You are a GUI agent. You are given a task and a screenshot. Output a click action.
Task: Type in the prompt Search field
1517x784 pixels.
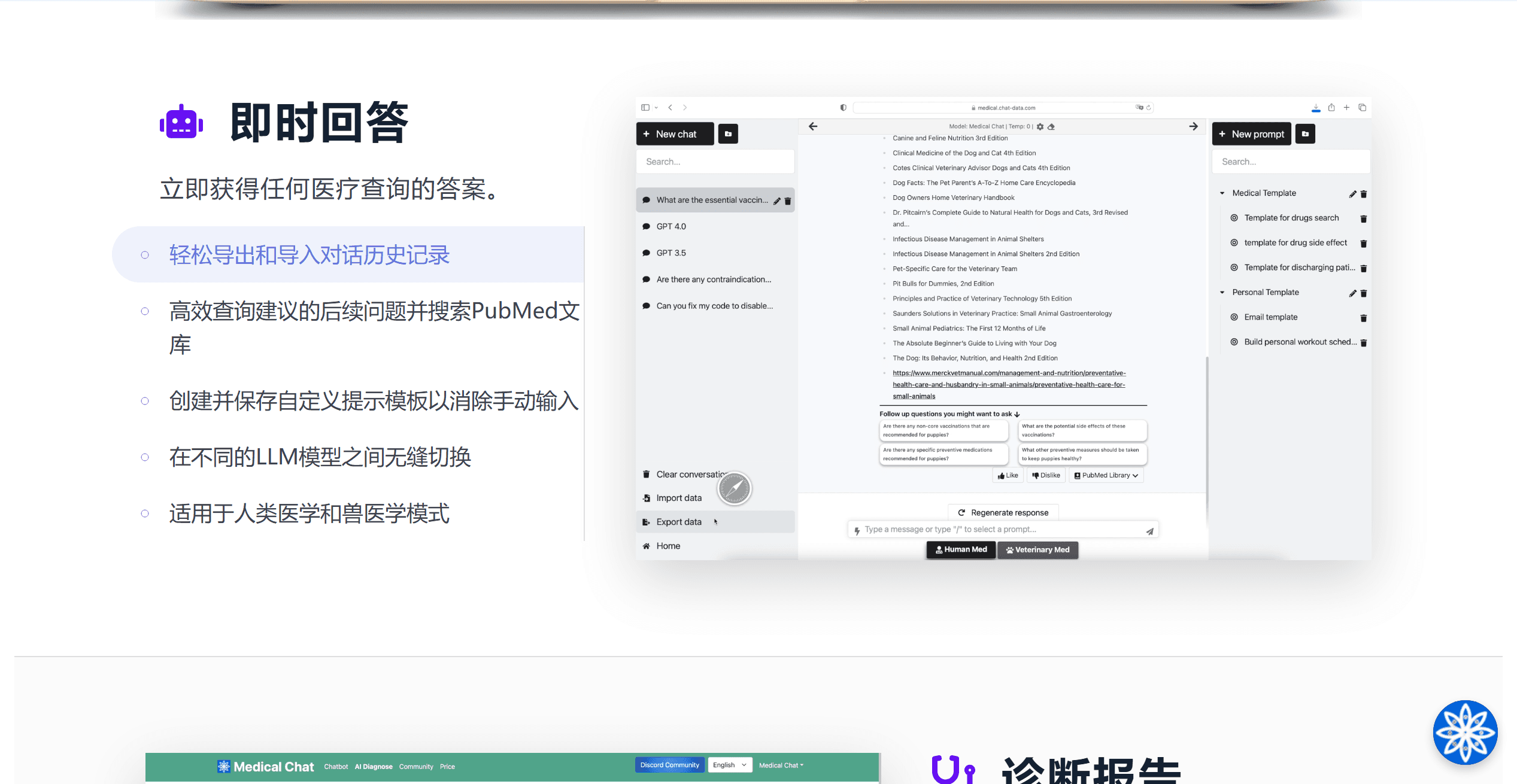(x=1291, y=161)
